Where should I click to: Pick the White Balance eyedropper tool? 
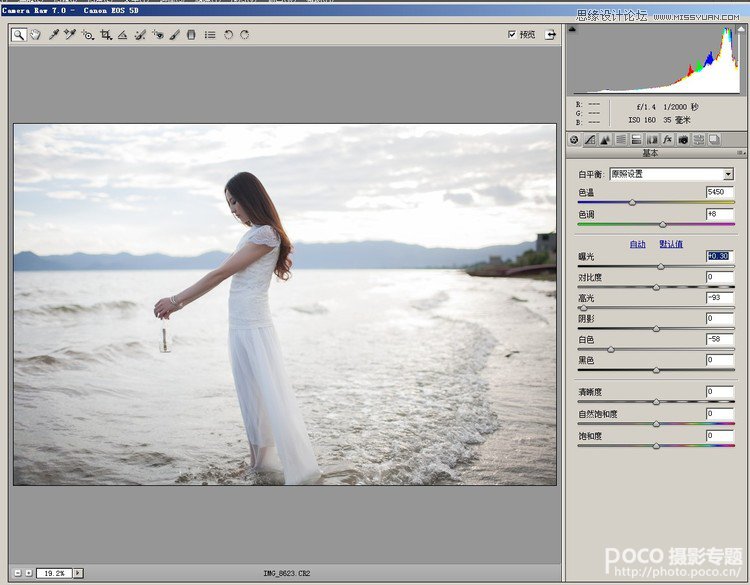[x=53, y=34]
